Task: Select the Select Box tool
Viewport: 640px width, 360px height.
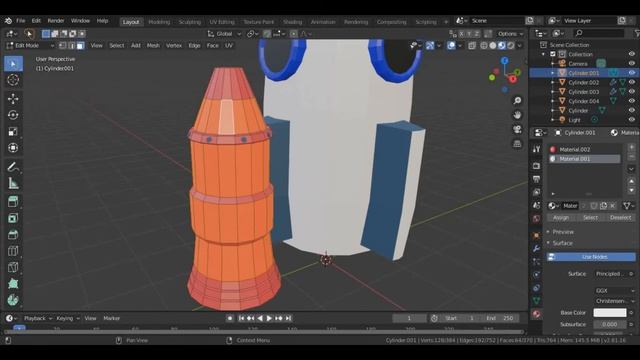Action: pos(13,64)
